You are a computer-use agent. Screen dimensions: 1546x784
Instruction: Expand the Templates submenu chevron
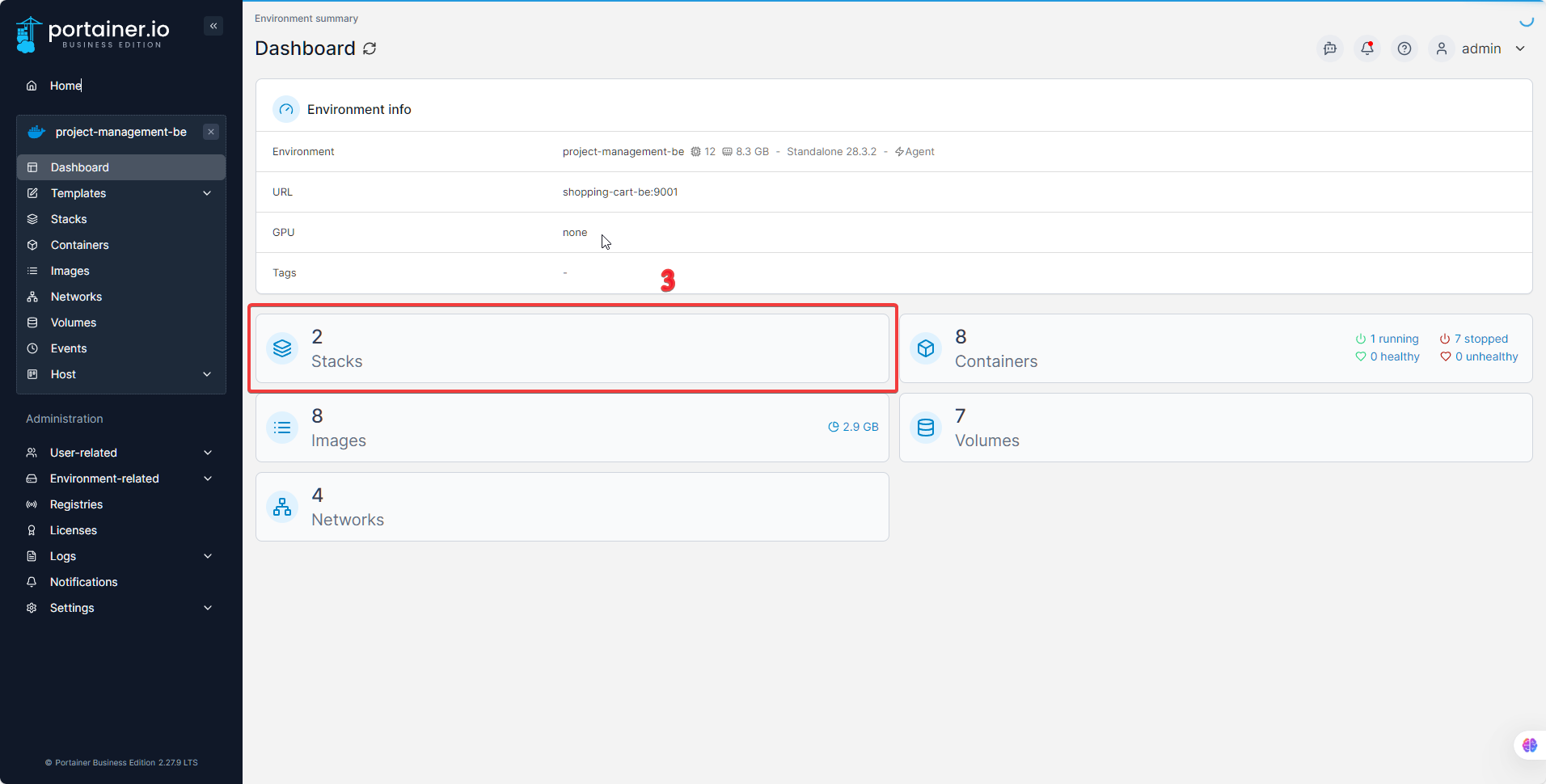207,193
